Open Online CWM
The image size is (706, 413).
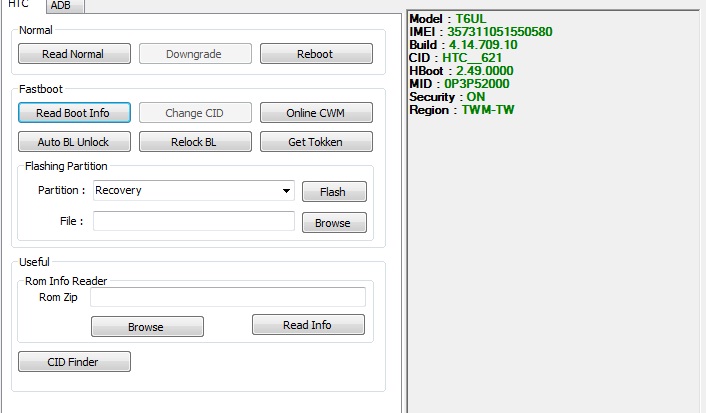click(316, 113)
